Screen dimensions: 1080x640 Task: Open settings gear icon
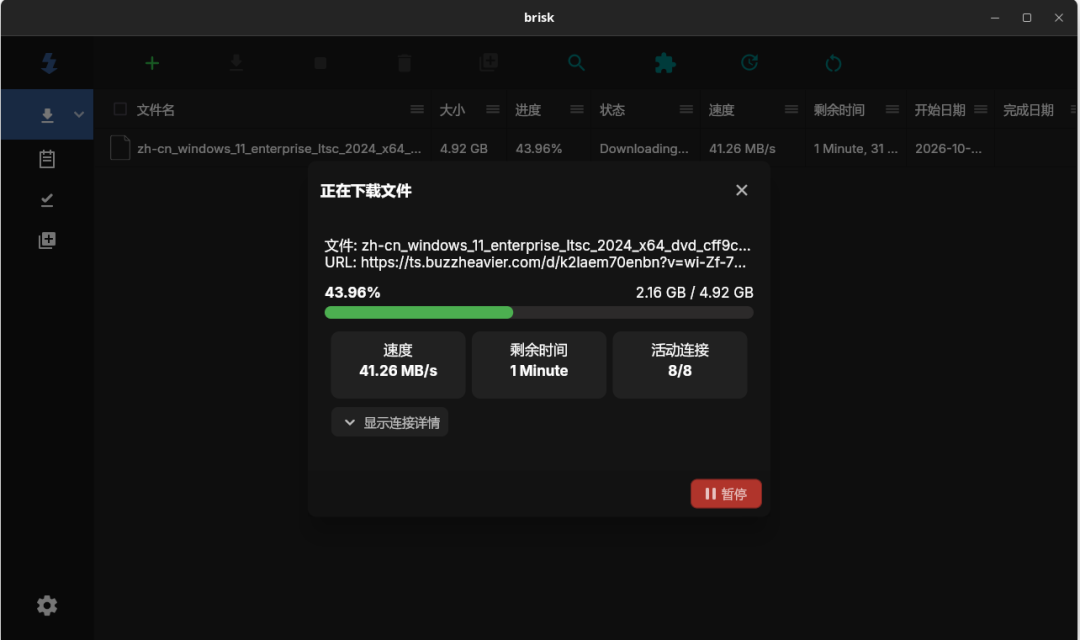point(47,606)
